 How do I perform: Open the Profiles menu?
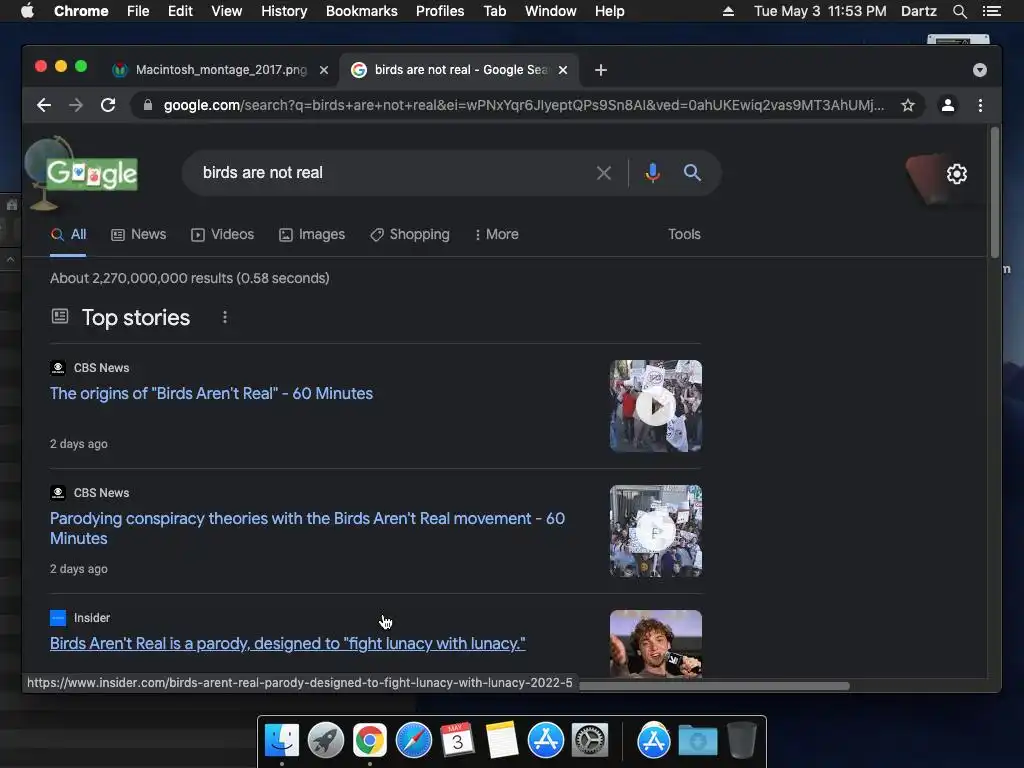point(440,11)
